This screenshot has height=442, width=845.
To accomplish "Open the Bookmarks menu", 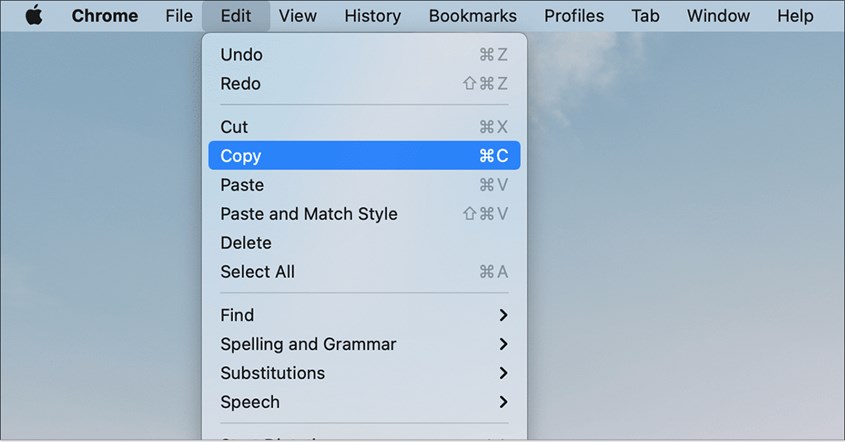I will [473, 16].
